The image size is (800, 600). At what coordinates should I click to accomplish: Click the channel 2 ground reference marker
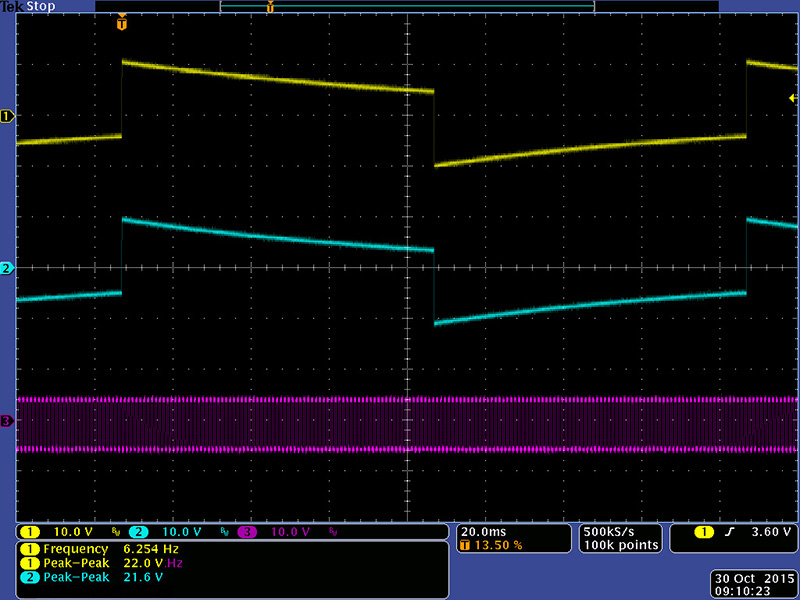pos(8,268)
